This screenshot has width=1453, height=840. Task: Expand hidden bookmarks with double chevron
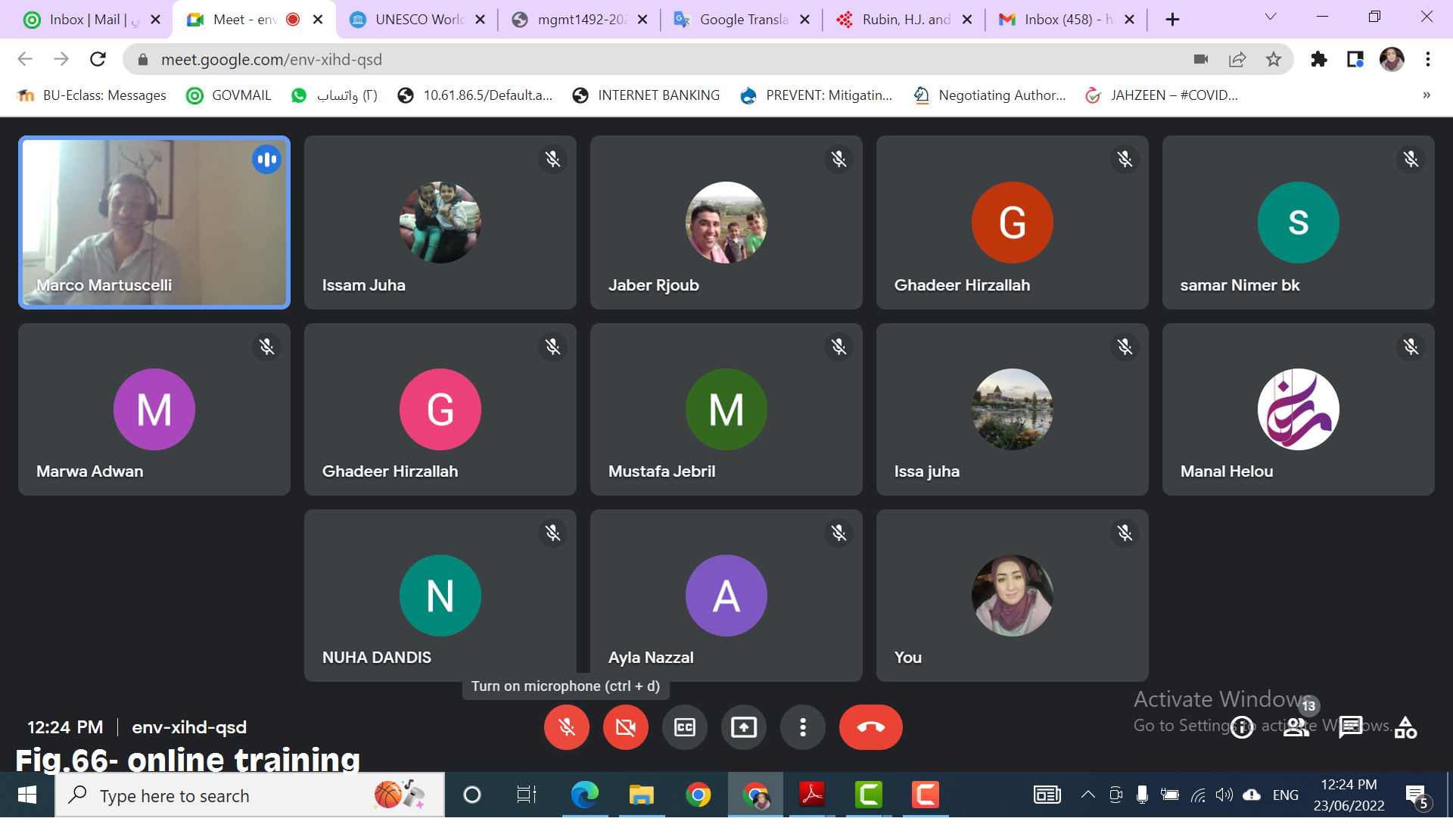[1426, 95]
